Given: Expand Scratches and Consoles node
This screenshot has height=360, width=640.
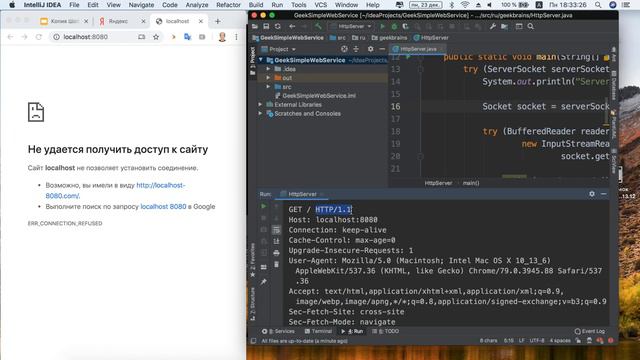Looking at the screenshot, I should tap(261, 114).
